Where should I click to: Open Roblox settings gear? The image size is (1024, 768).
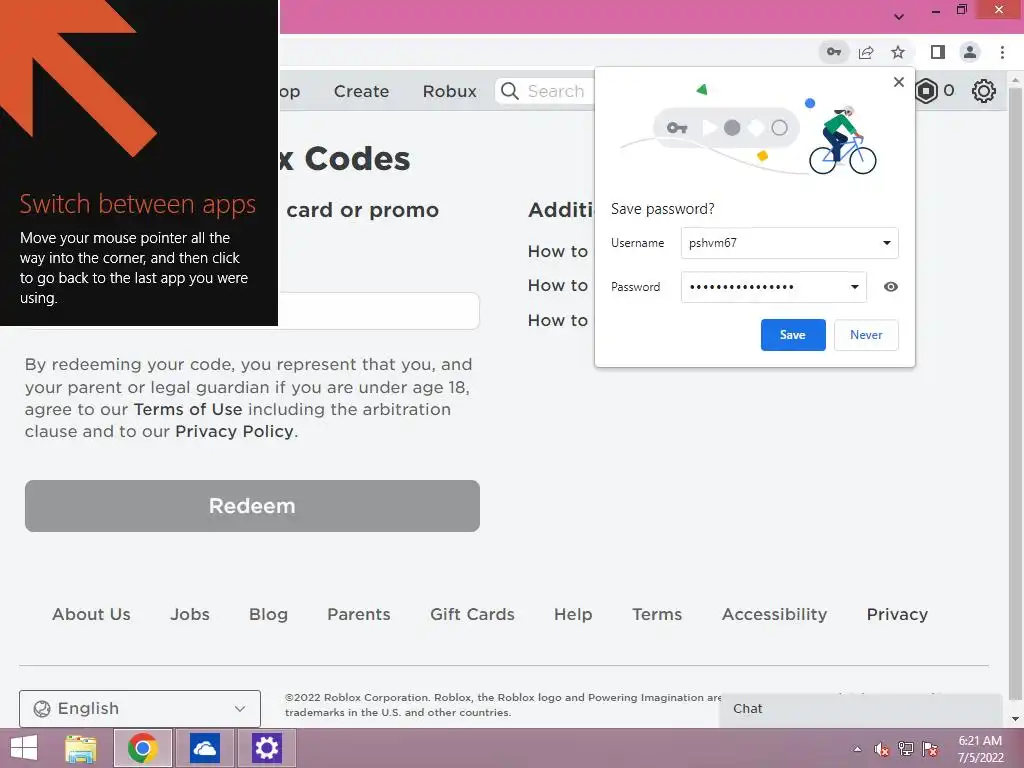984,91
